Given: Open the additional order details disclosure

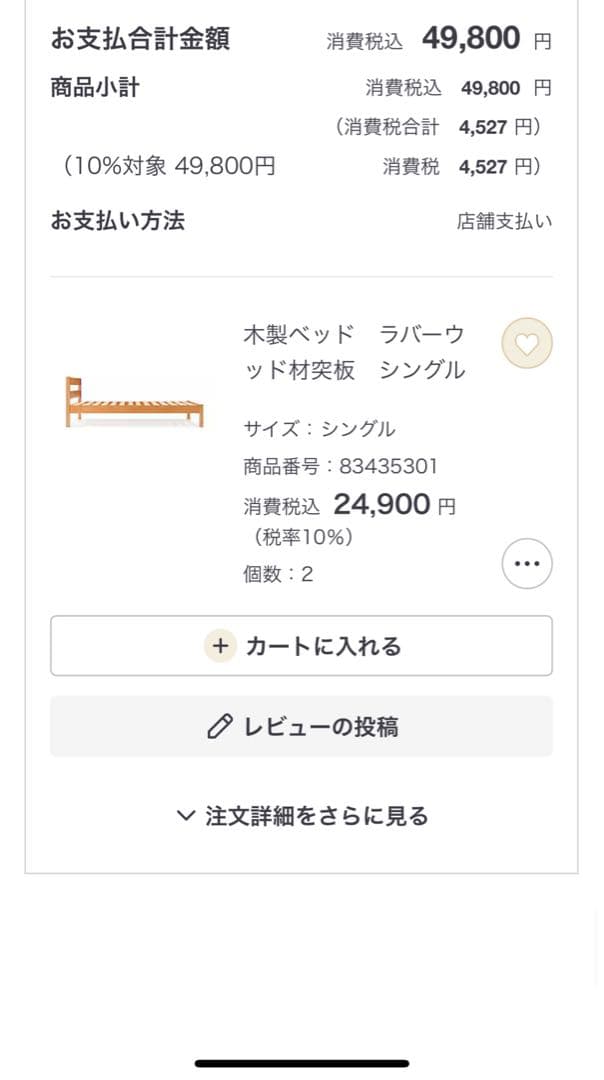Looking at the screenshot, I should click(302, 814).
